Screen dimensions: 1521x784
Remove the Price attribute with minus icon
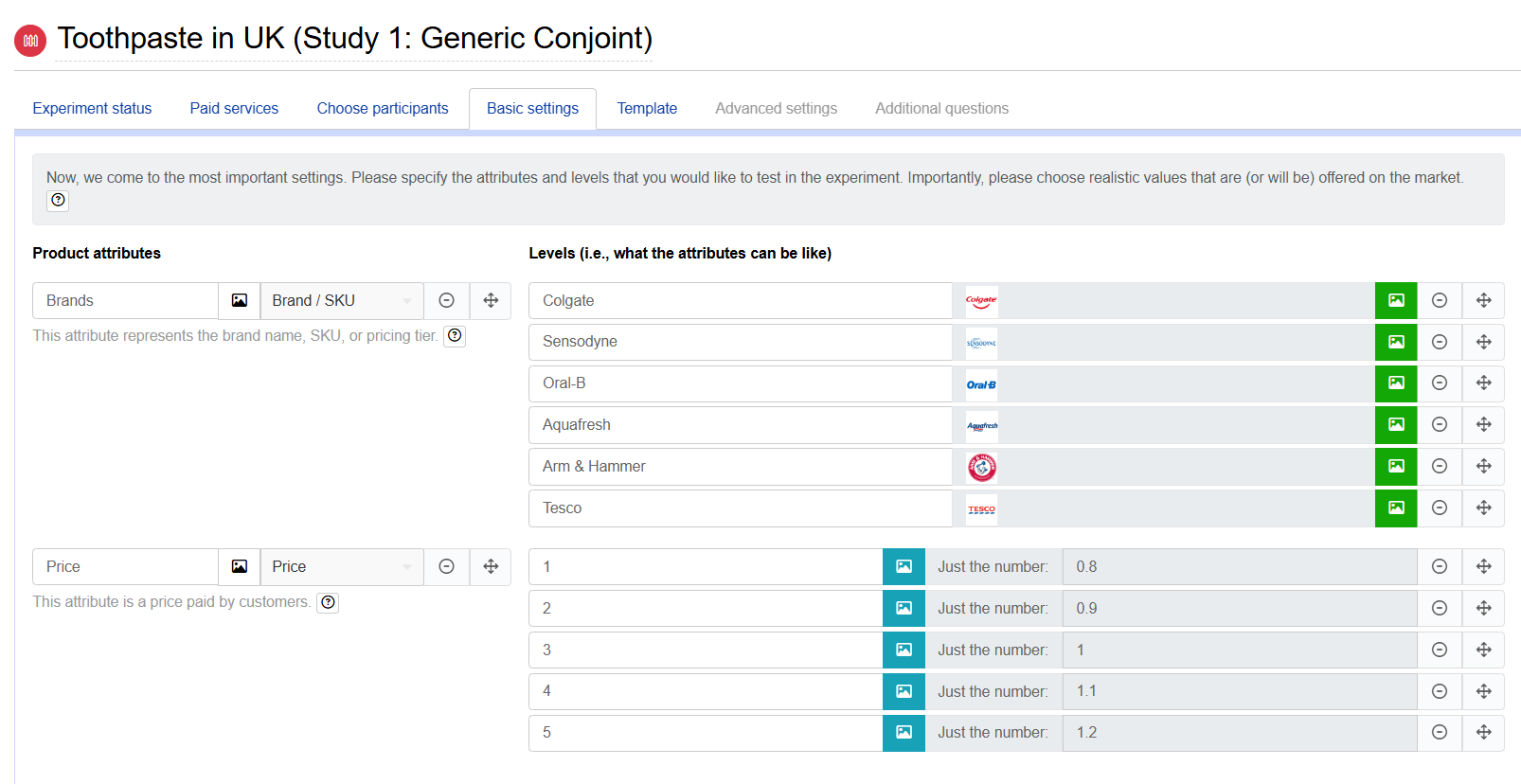pyautogui.click(x=447, y=566)
